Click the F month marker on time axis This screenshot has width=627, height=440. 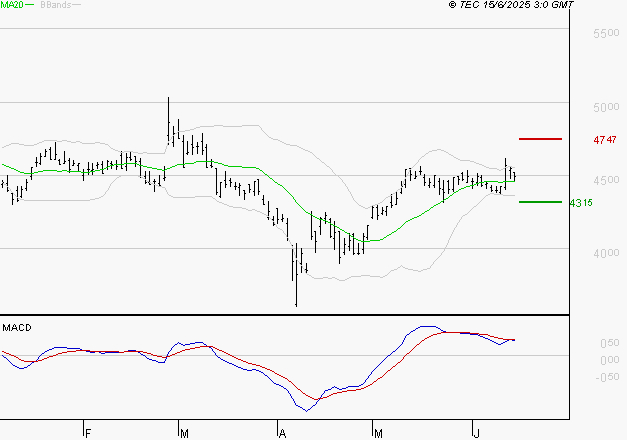click(88, 433)
